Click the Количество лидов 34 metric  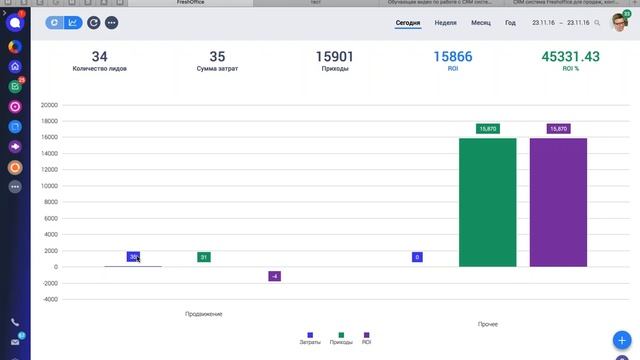[x=100, y=61]
